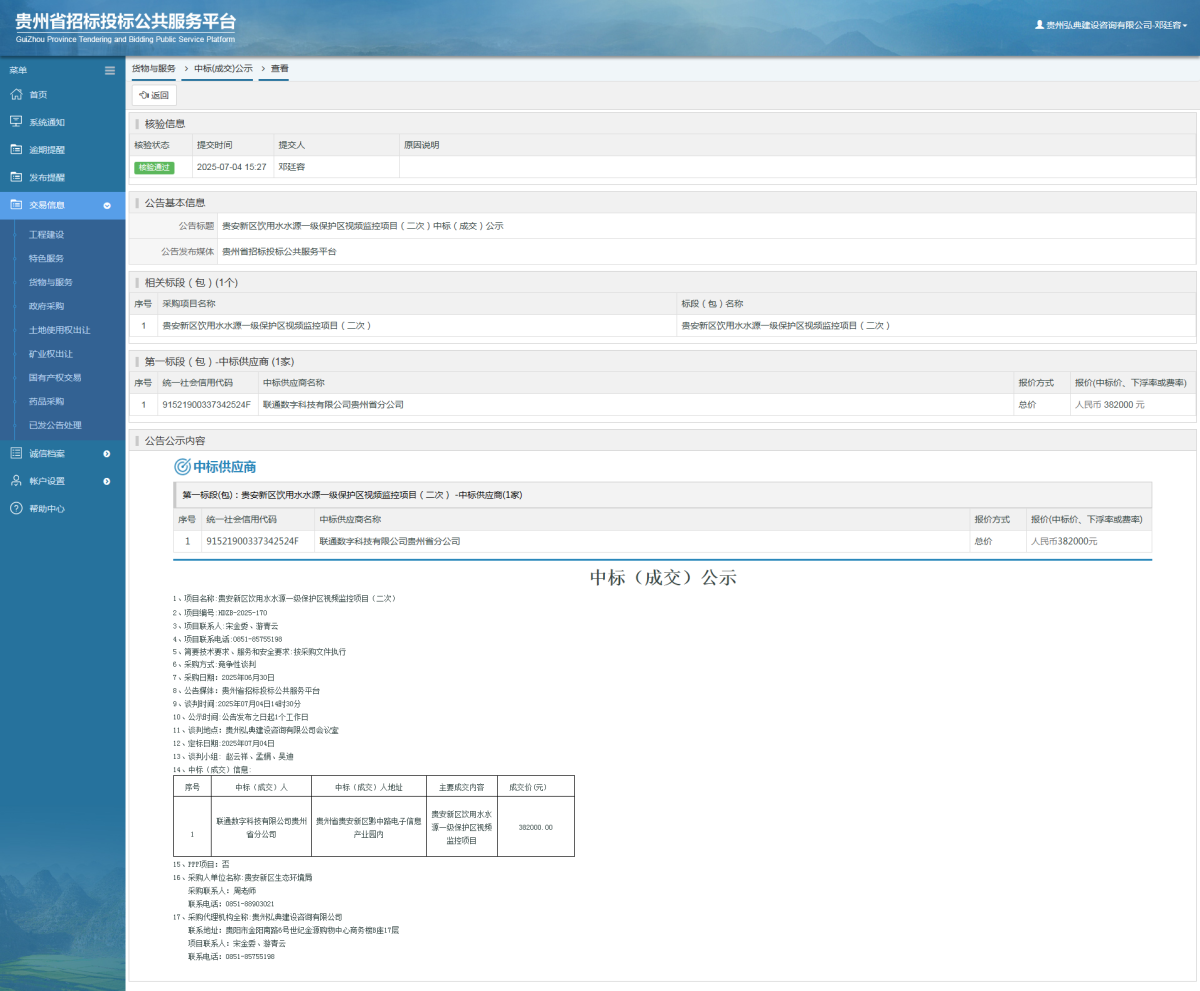Screen dimensions: 1200x991
Task: Click the green 核验通过 status badge
Action: pyautogui.click(x=154, y=167)
